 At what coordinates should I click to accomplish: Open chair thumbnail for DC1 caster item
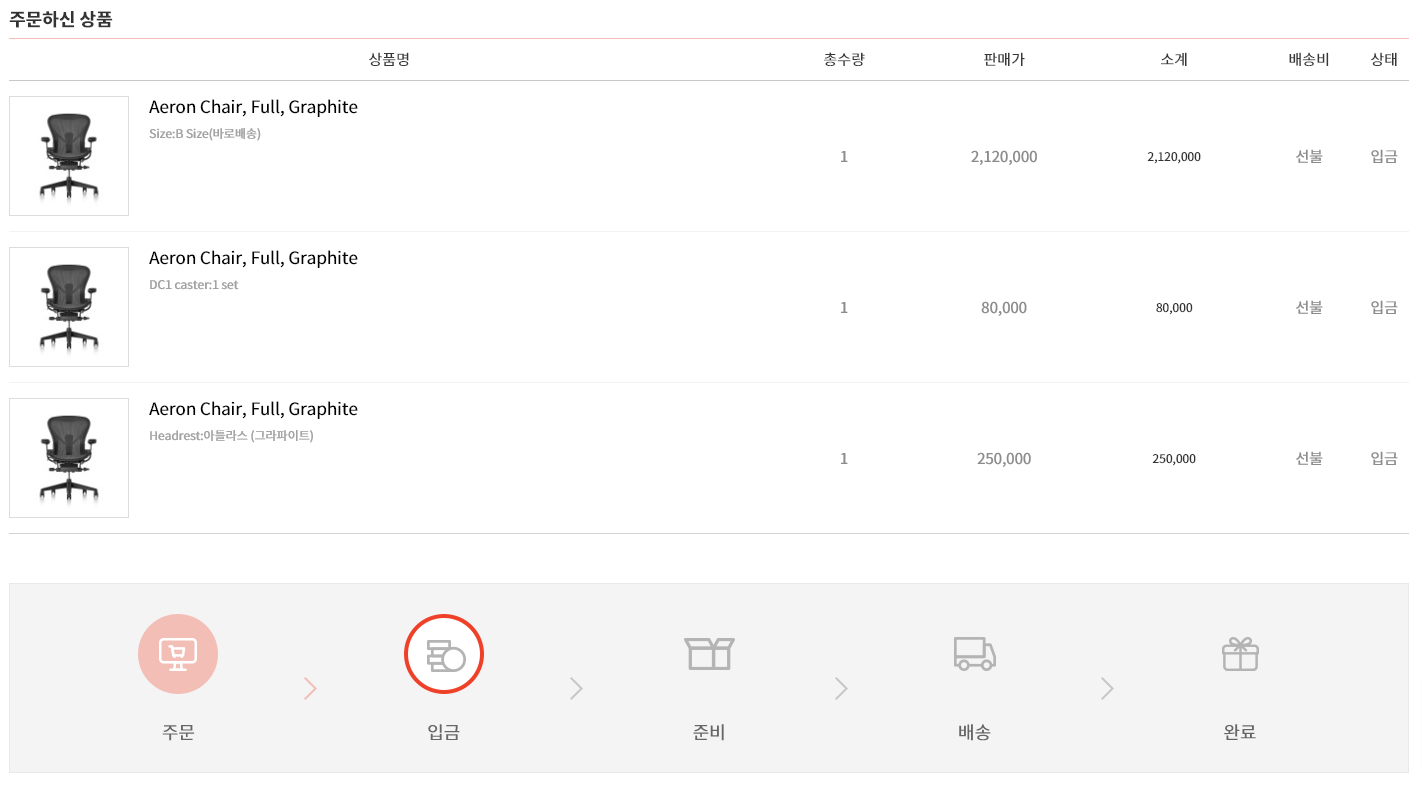(x=69, y=307)
